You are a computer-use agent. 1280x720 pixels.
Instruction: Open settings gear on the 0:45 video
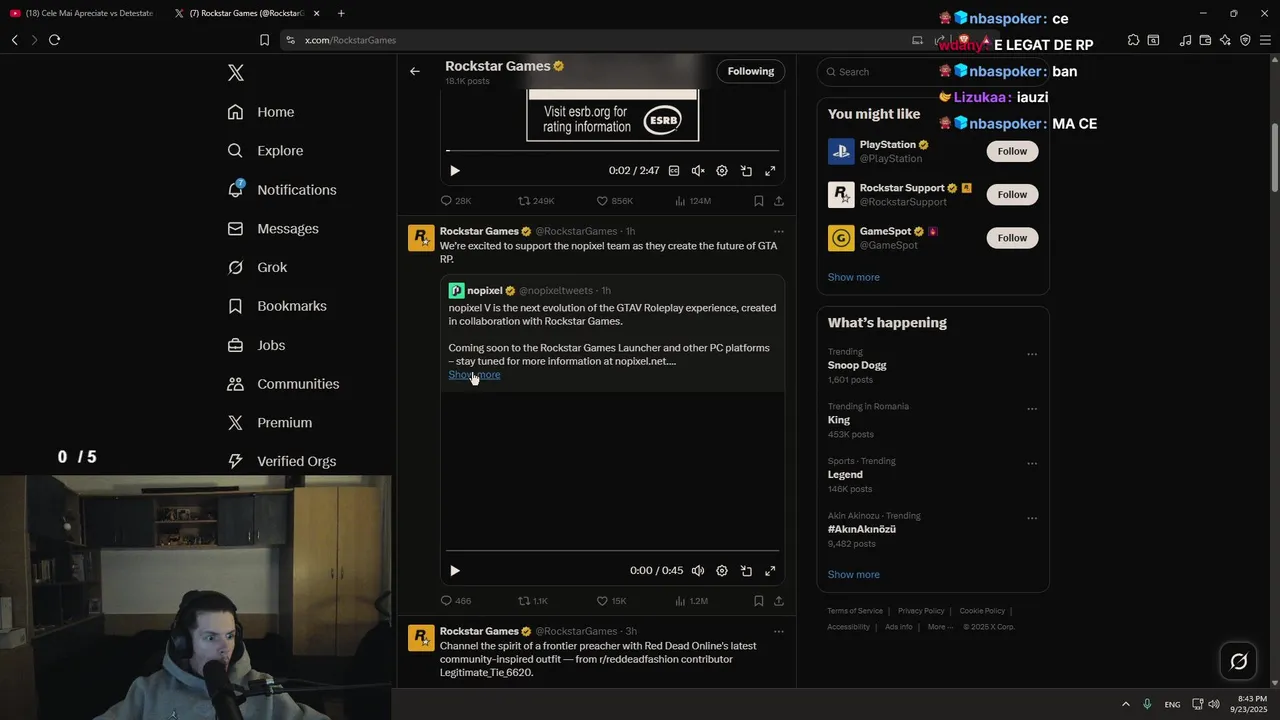coord(722,571)
